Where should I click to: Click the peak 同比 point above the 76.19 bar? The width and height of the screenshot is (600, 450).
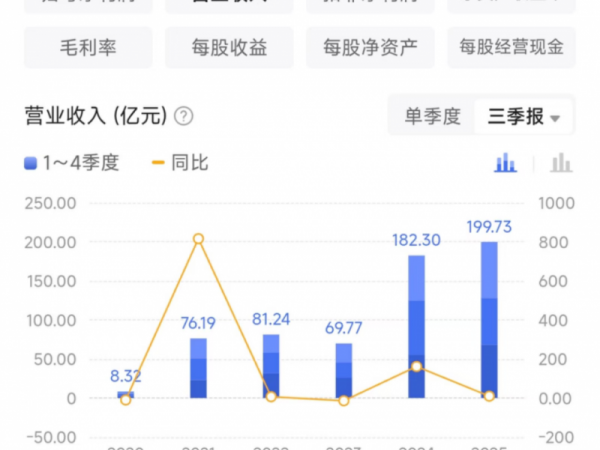[198, 239]
